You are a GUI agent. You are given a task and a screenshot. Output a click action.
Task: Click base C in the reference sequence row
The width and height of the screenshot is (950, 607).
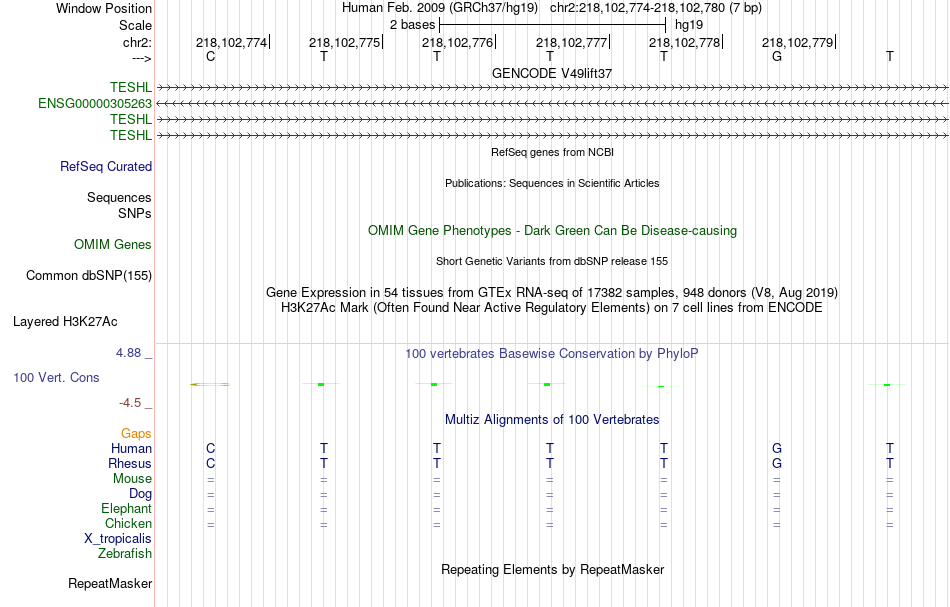tap(210, 56)
